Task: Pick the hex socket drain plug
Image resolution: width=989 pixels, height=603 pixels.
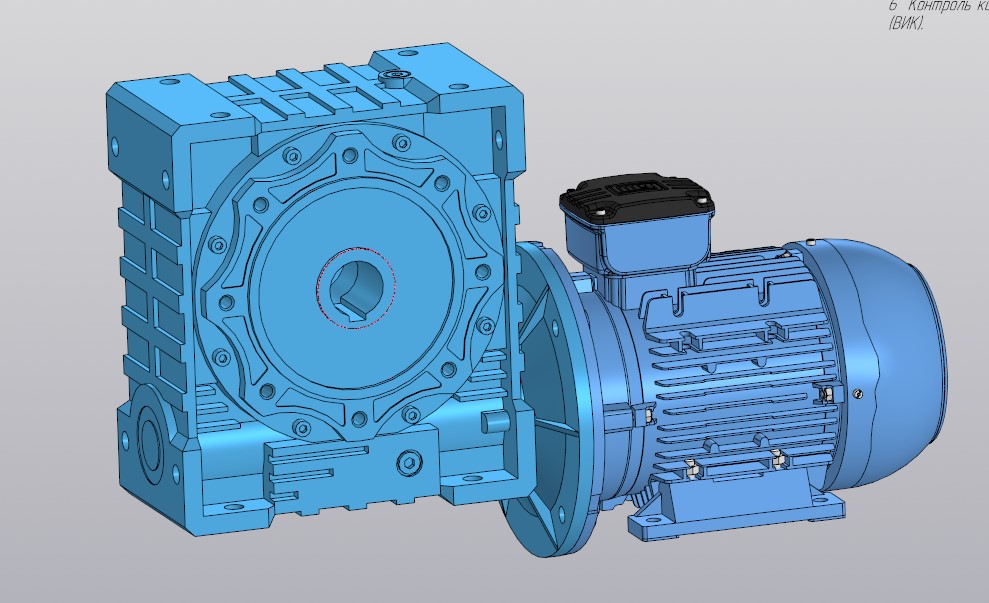Action: [409, 464]
